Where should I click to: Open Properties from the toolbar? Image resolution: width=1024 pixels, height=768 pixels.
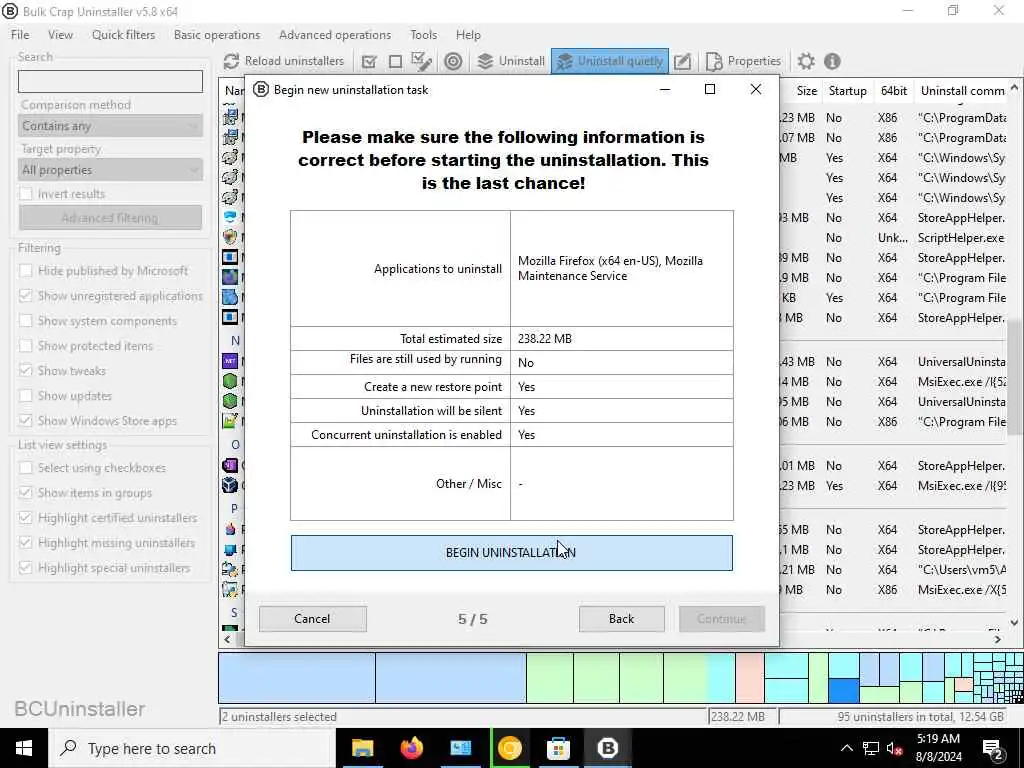point(743,61)
